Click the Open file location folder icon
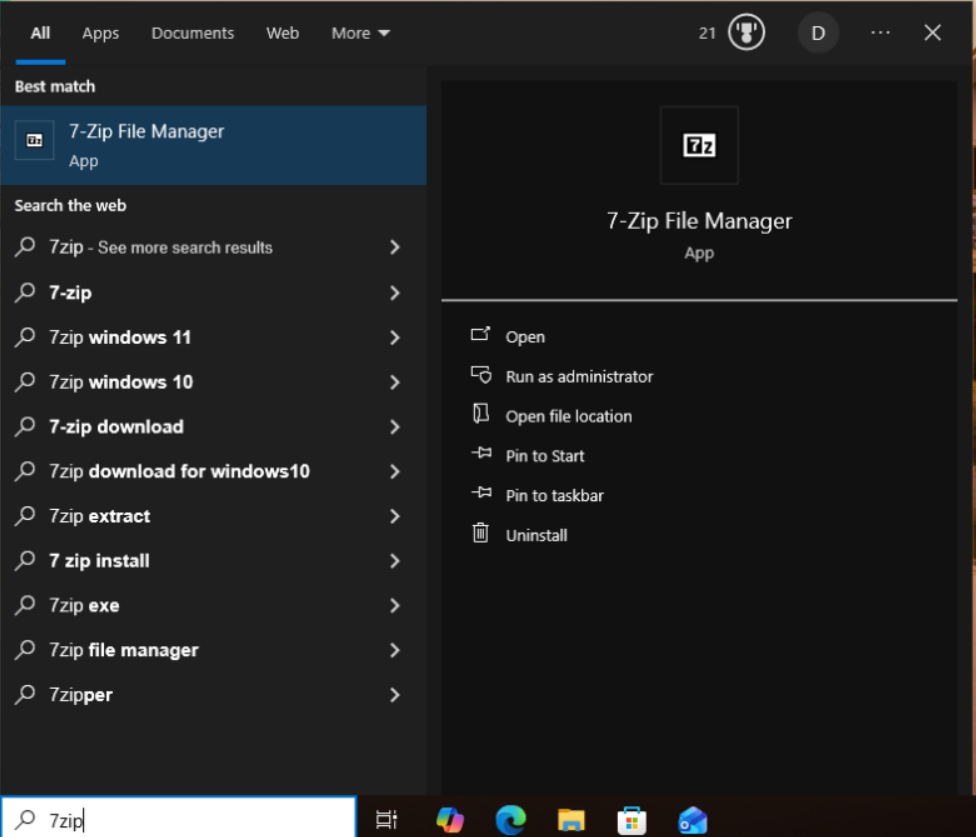 481,413
